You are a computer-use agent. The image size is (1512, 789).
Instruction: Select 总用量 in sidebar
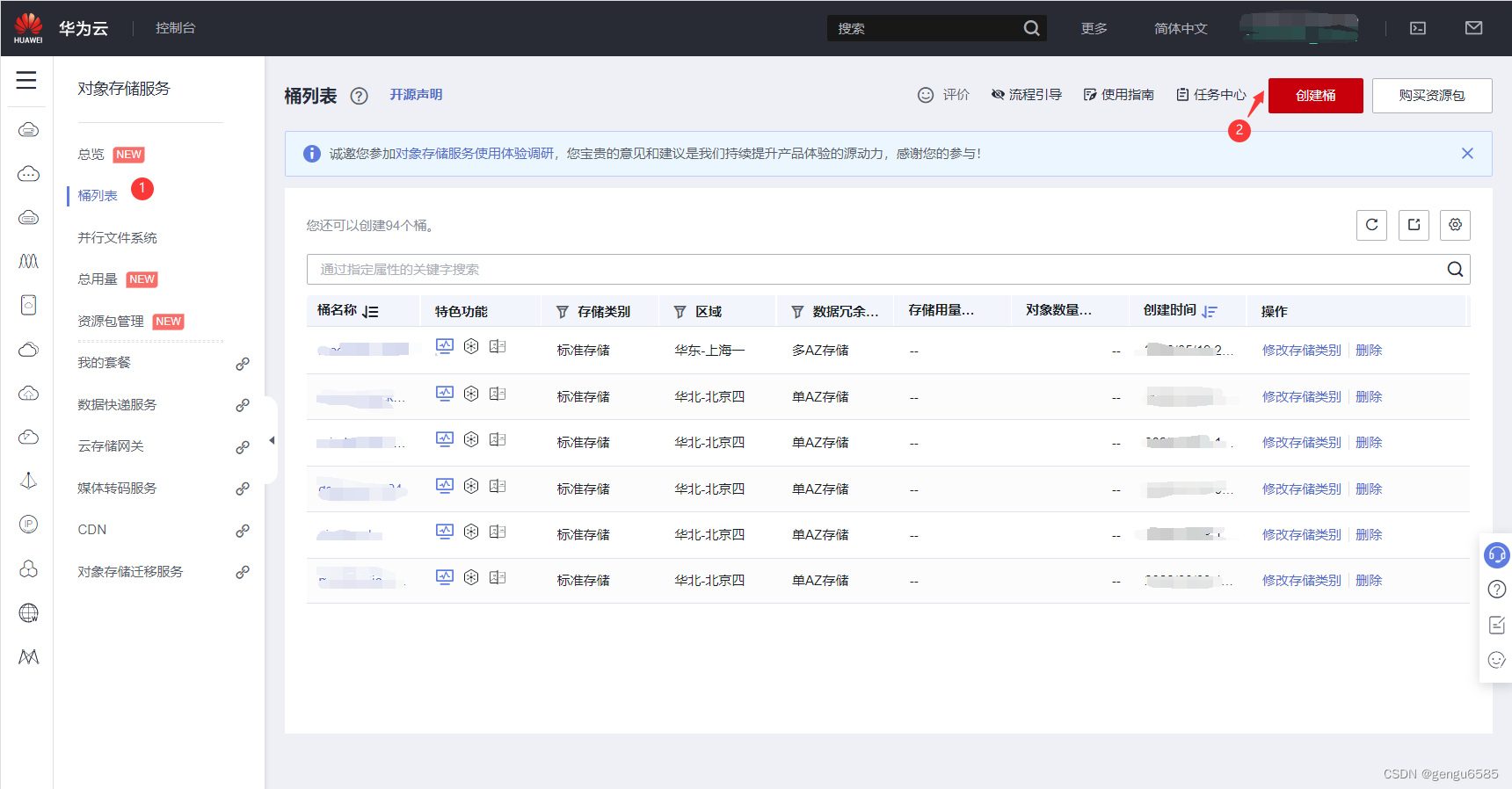tap(98, 279)
